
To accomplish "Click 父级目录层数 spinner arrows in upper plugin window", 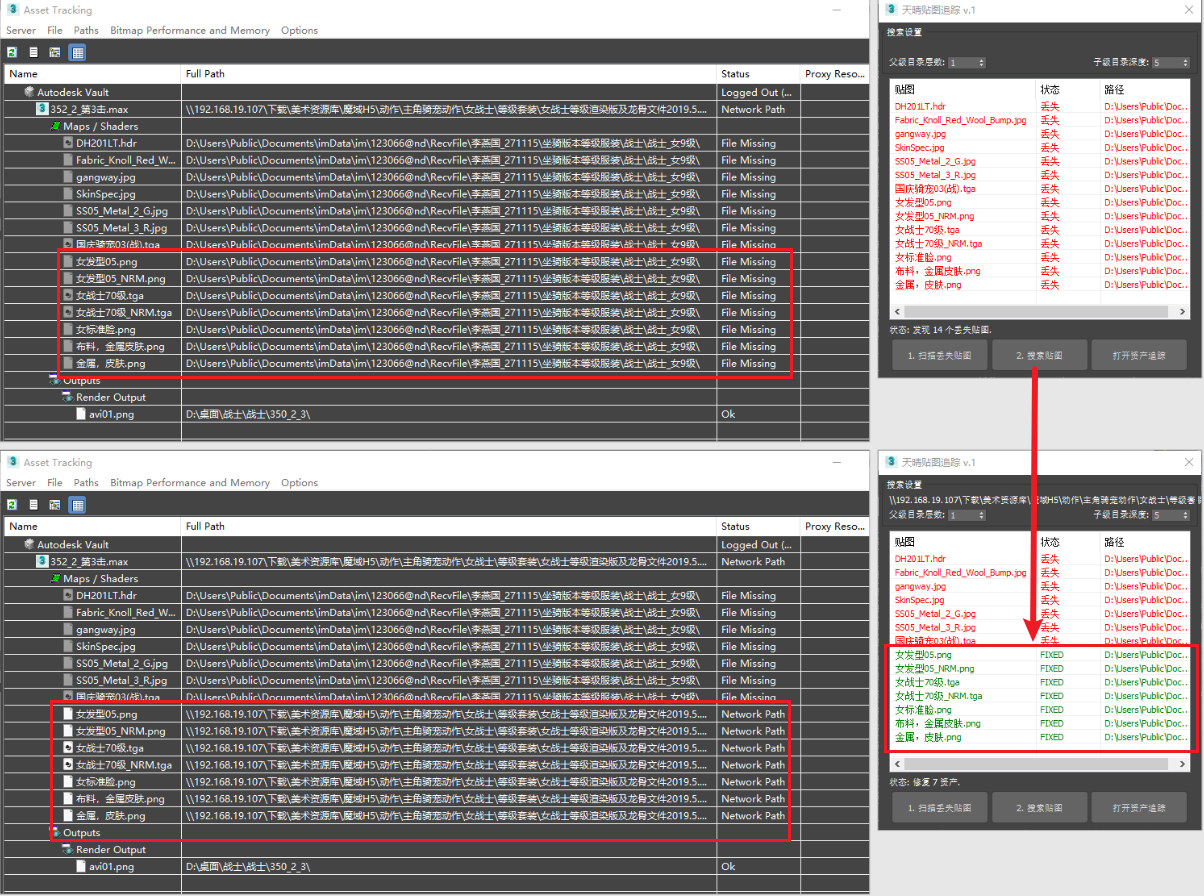I will coord(980,63).
